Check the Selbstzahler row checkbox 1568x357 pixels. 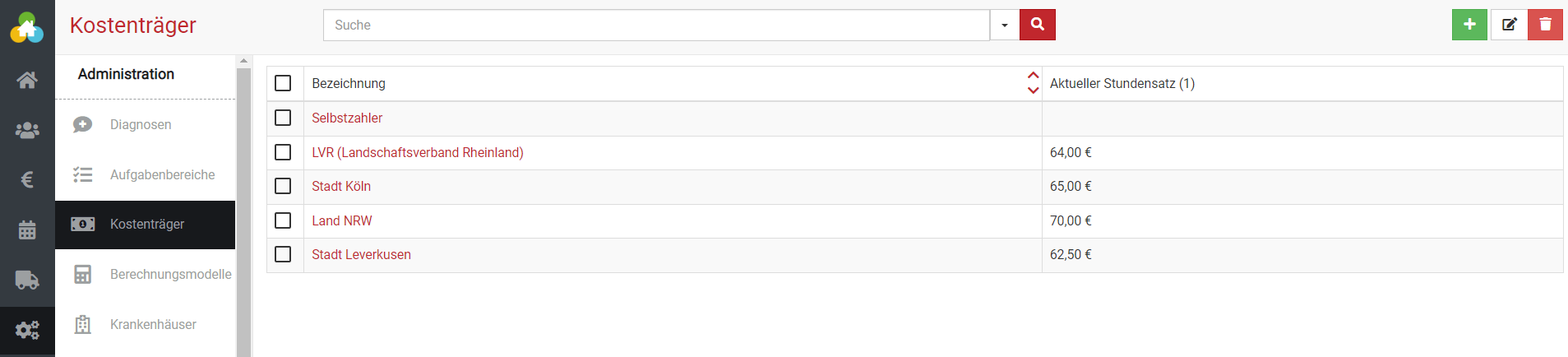click(x=283, y=118)
